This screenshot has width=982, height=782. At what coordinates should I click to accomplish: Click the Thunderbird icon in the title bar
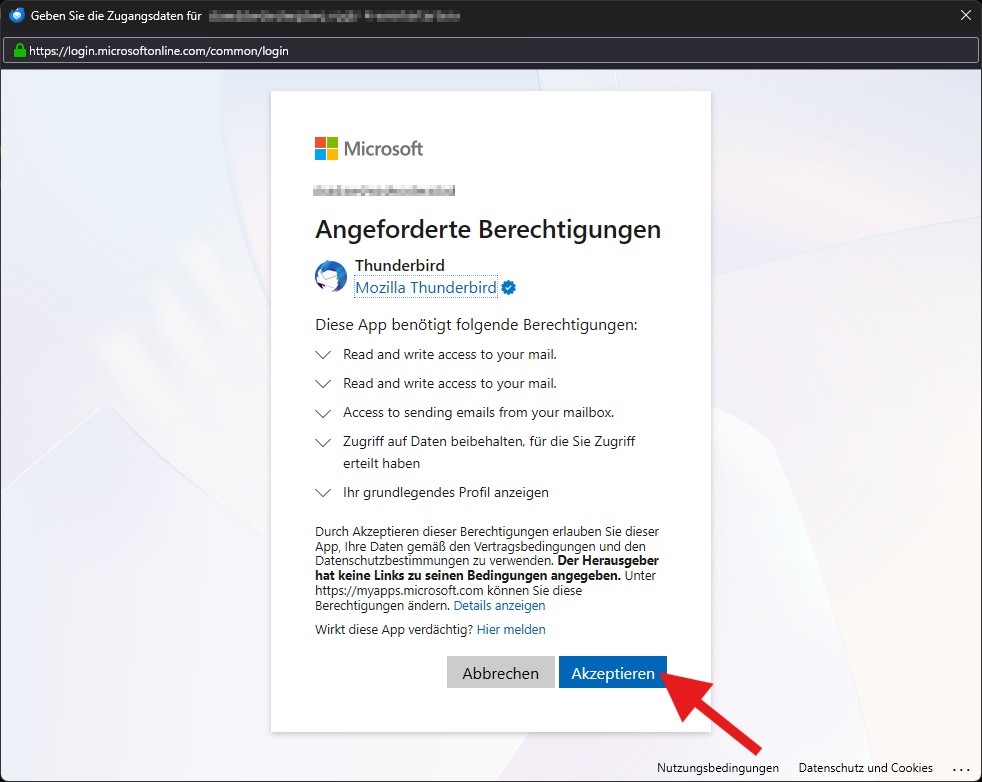pyautogui.click(x=16, y=16)
